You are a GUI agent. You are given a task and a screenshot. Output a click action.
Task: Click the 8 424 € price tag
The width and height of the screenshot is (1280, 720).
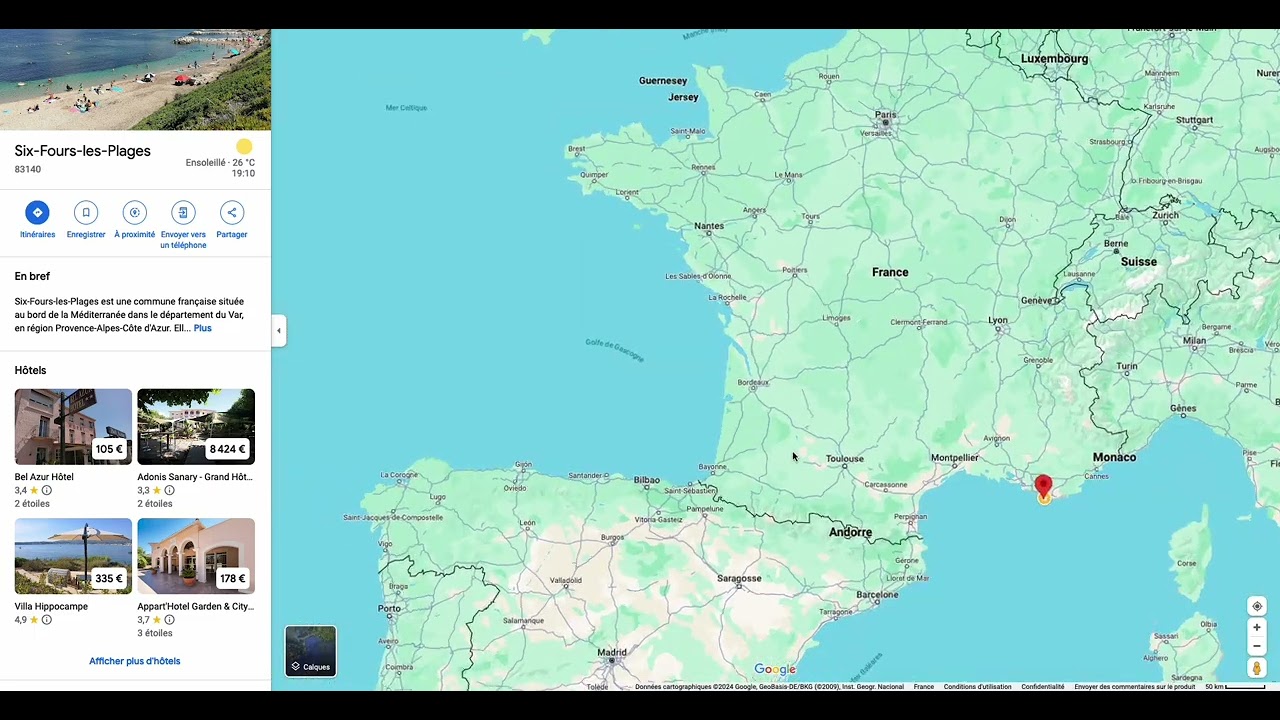[227, 449]
